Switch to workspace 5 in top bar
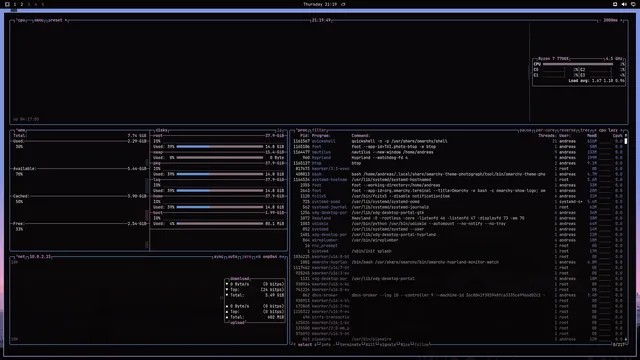This screenshot has height=360, width=640. (x=42, y=4)
